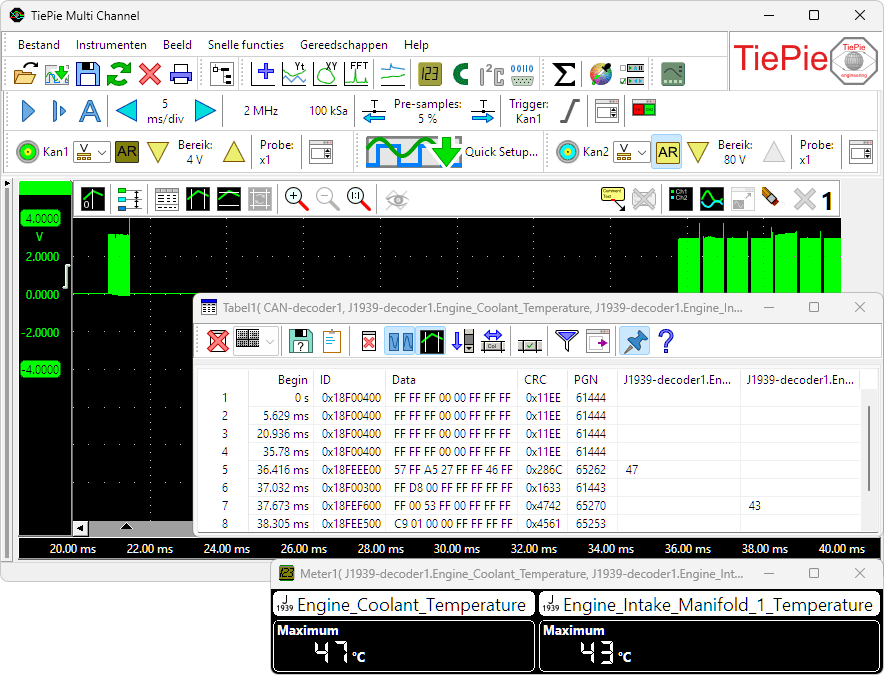884x675 pixels.
Task: Click the big A auto setup icon
Action: 90,111
